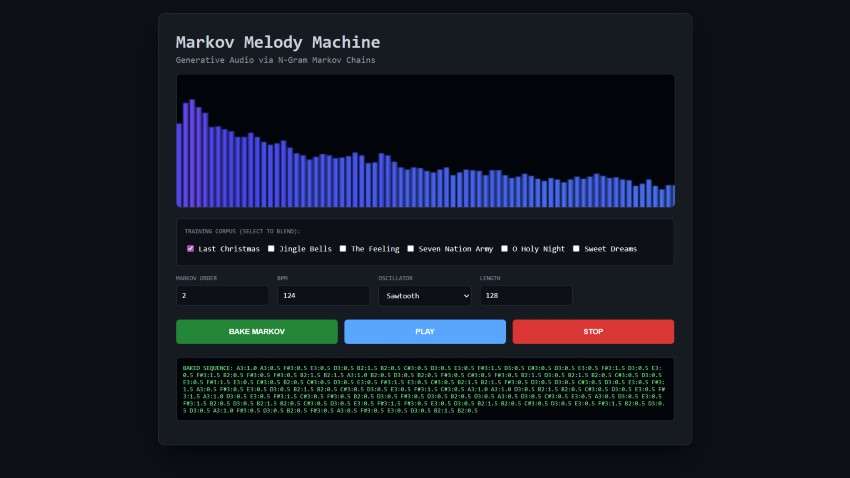Enable the Jingle Bells checkbox
The width and height of the screenshot is (850, 478).
[x=271, y=248]
